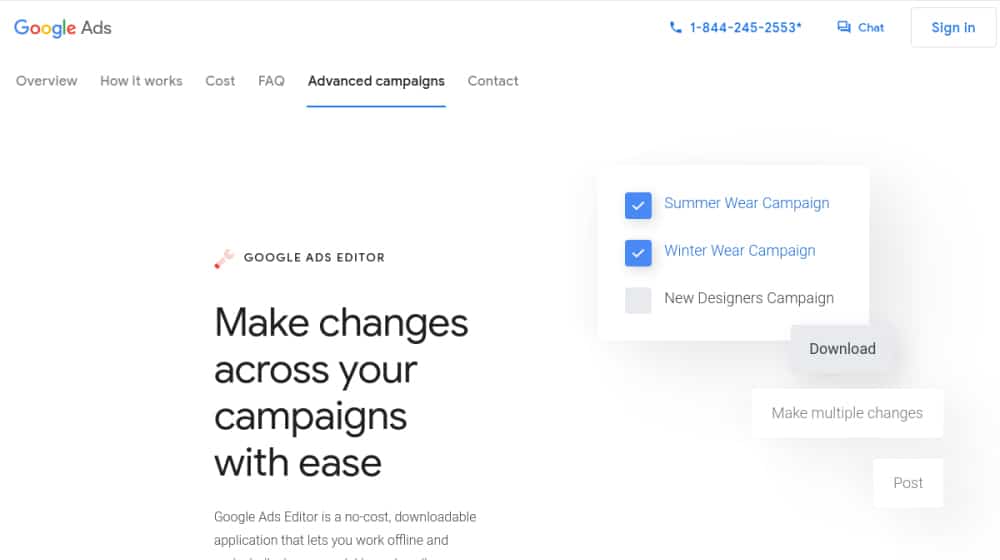Viewport: 1000px width, 560px height.
Task: Check the New Designers Campaign checkbox
Action: [x=638, y=300]
